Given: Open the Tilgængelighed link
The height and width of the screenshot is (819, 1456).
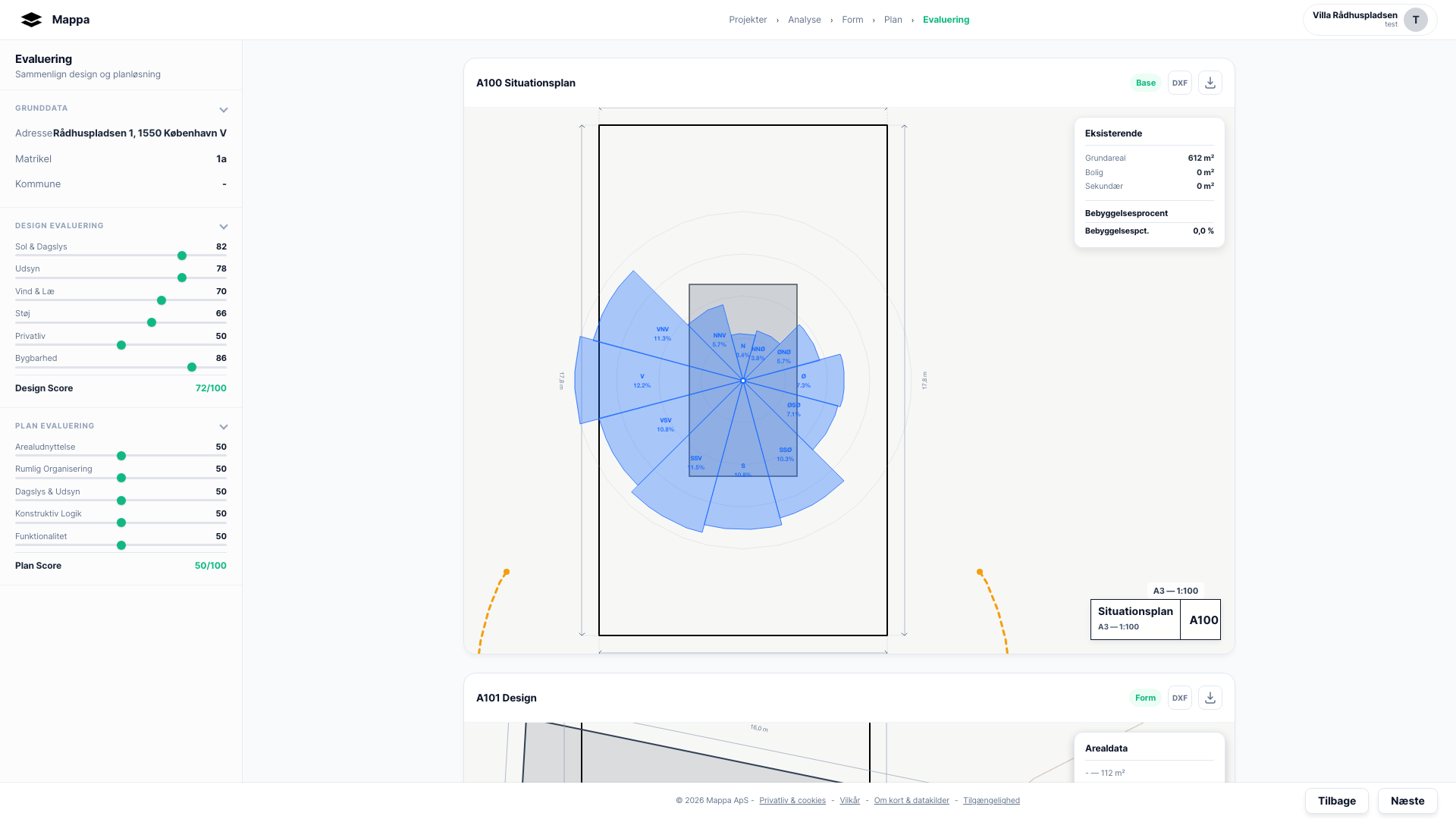Looking at the screenshot, I should coord(991,801).
